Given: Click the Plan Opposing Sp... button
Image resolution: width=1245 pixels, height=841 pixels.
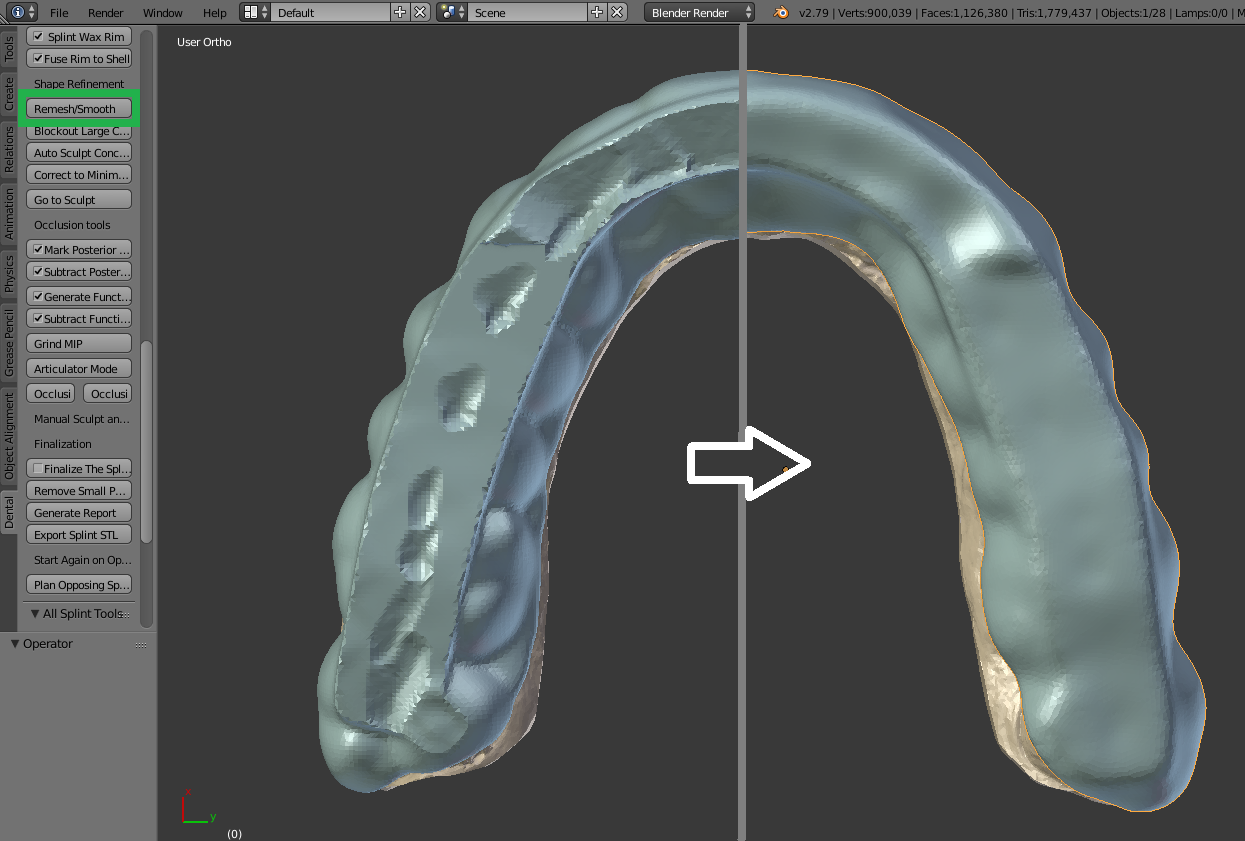Looking at the screenshot, I should click(79, 585).
